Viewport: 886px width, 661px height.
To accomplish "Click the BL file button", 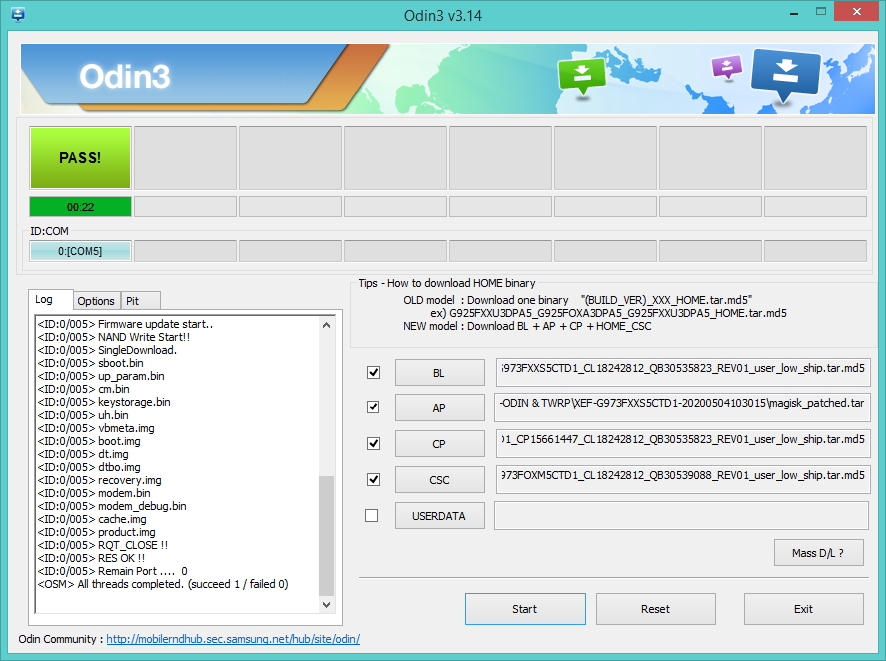I will 439,373.
